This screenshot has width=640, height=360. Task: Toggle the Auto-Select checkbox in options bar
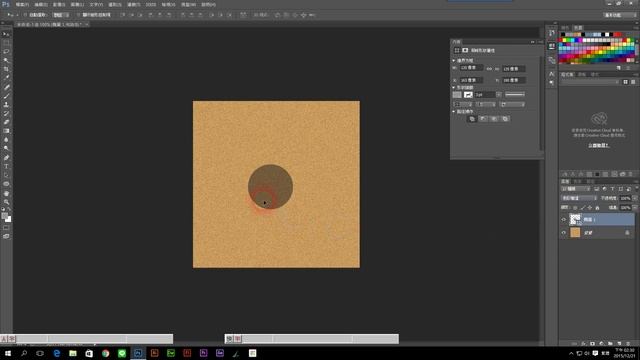[25, 15]
